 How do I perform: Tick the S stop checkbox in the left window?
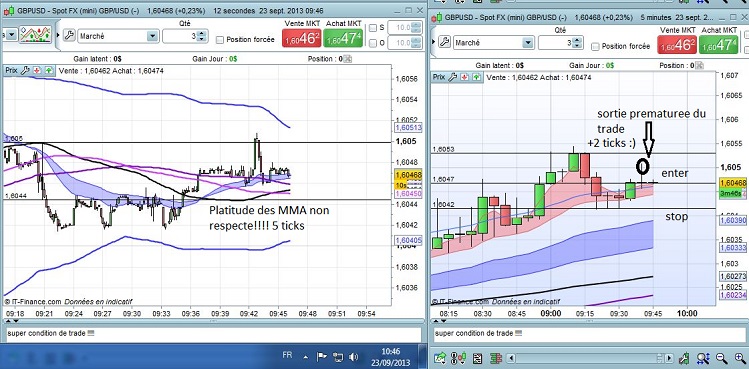point(373,28)
